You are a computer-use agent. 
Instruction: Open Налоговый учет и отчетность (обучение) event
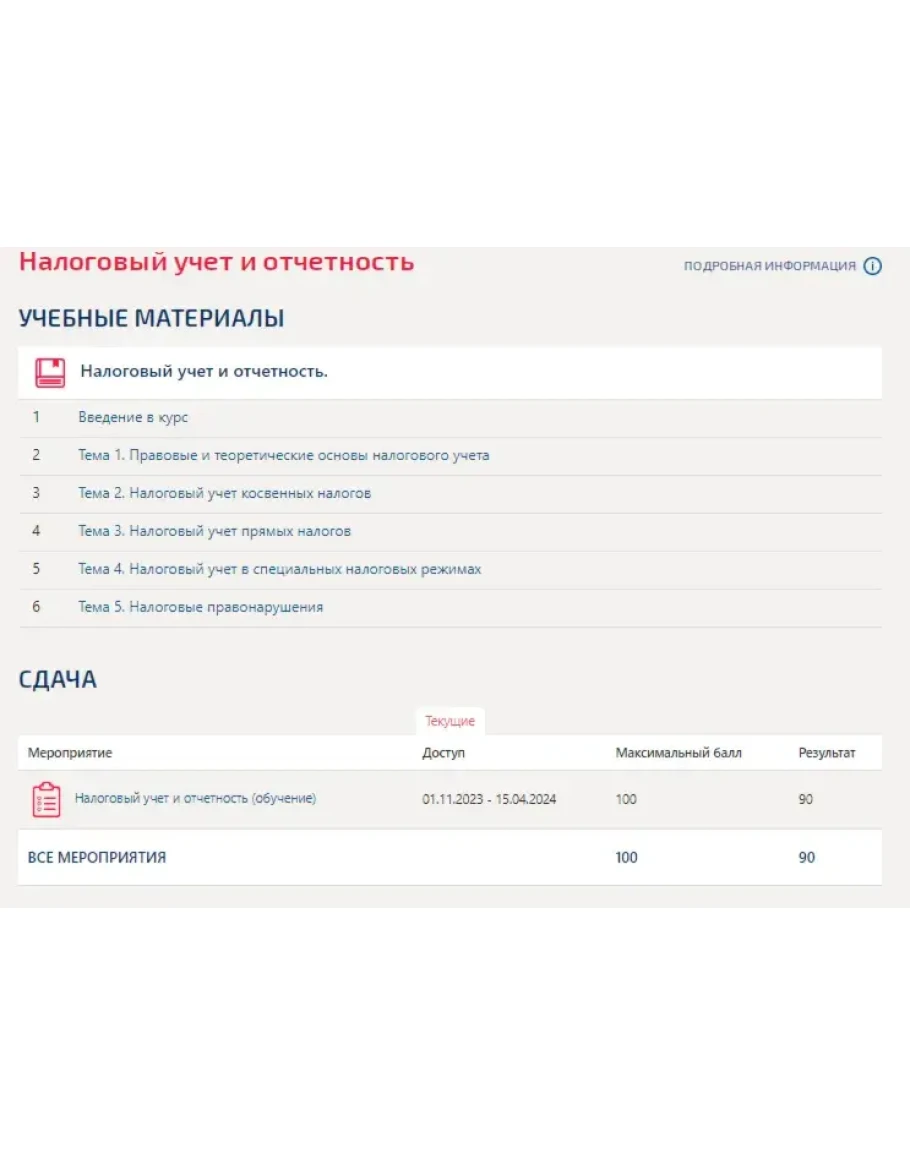click(195, 798)
